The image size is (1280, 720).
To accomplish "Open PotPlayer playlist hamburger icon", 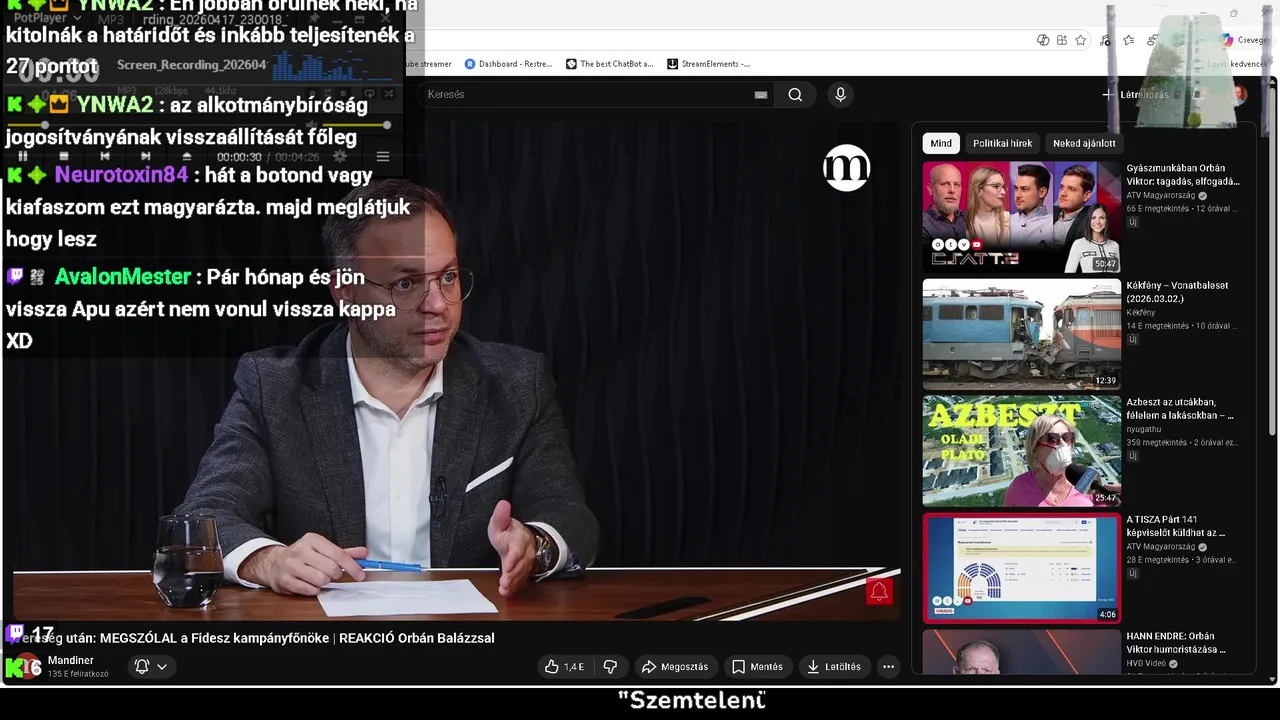I will (382, 157).
